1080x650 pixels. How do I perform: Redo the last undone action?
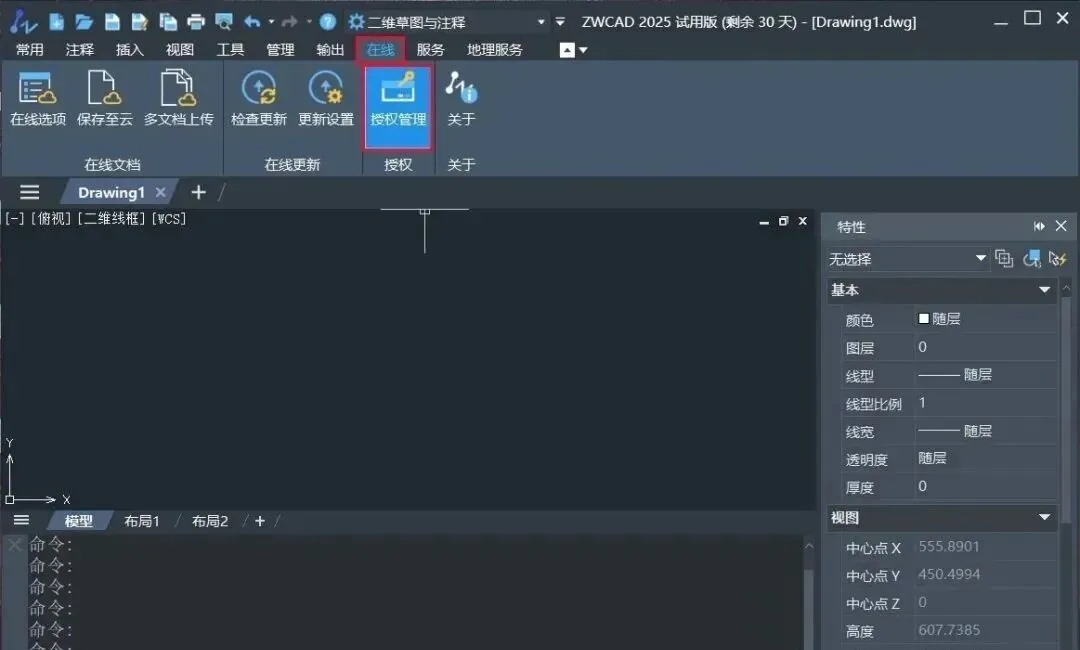coord(290,22)
